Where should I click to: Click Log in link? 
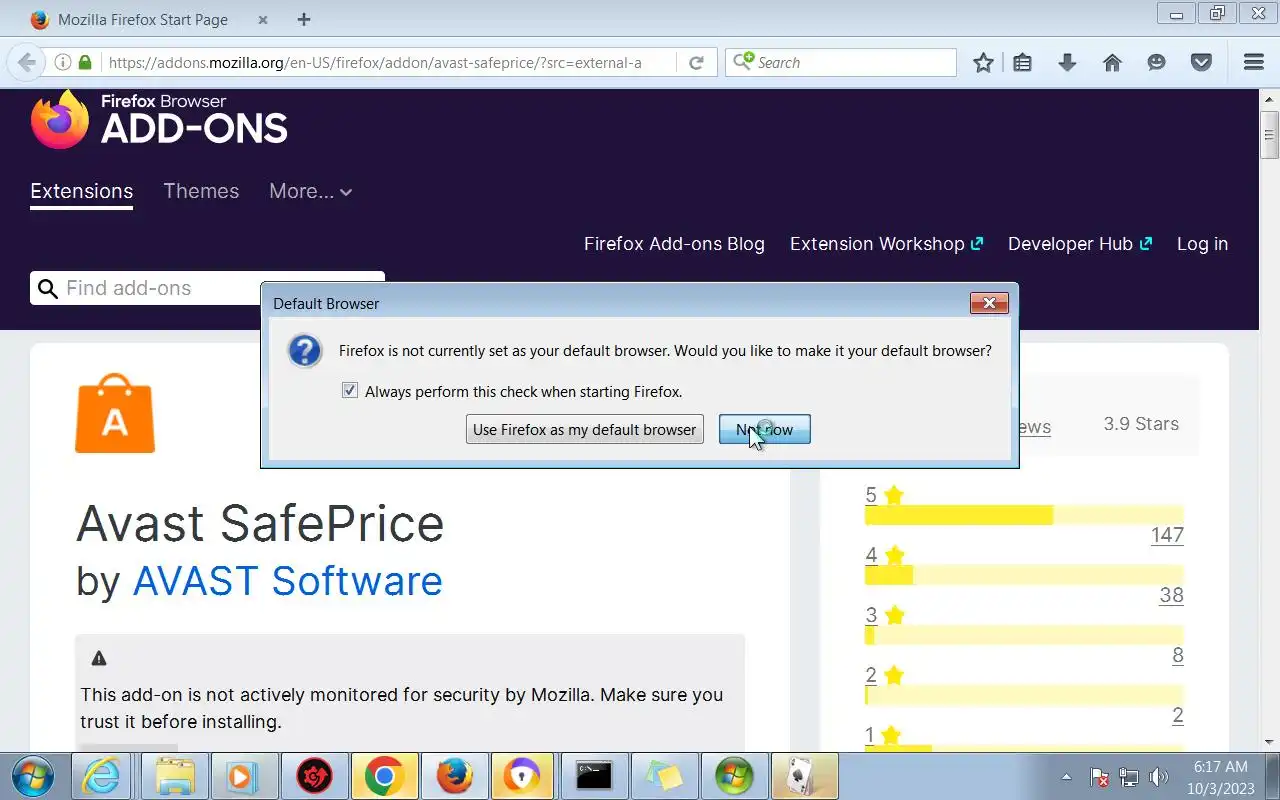[1202, 244]
